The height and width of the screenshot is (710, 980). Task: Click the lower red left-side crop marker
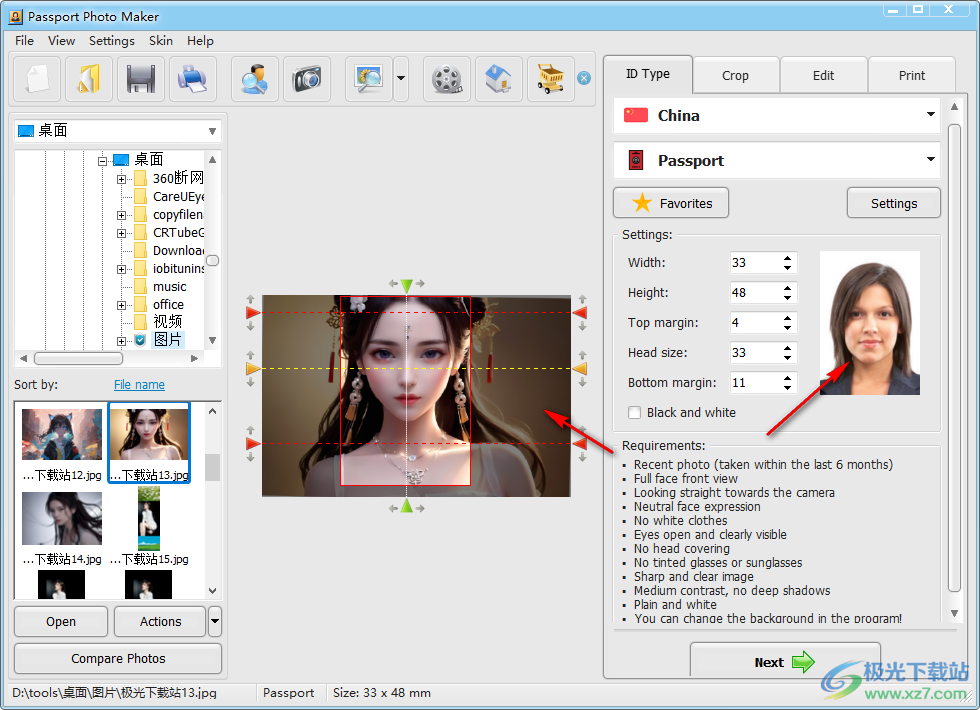252,444
